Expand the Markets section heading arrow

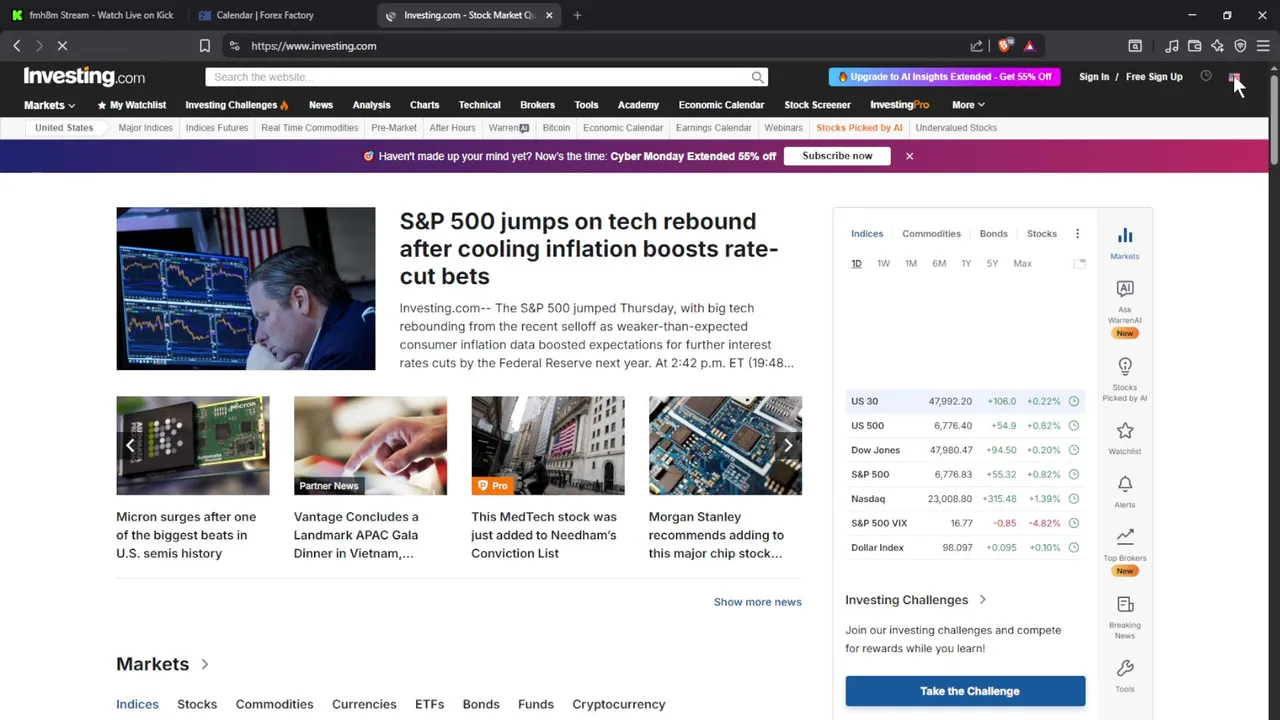pyautogui.click(x=204, y=664)
